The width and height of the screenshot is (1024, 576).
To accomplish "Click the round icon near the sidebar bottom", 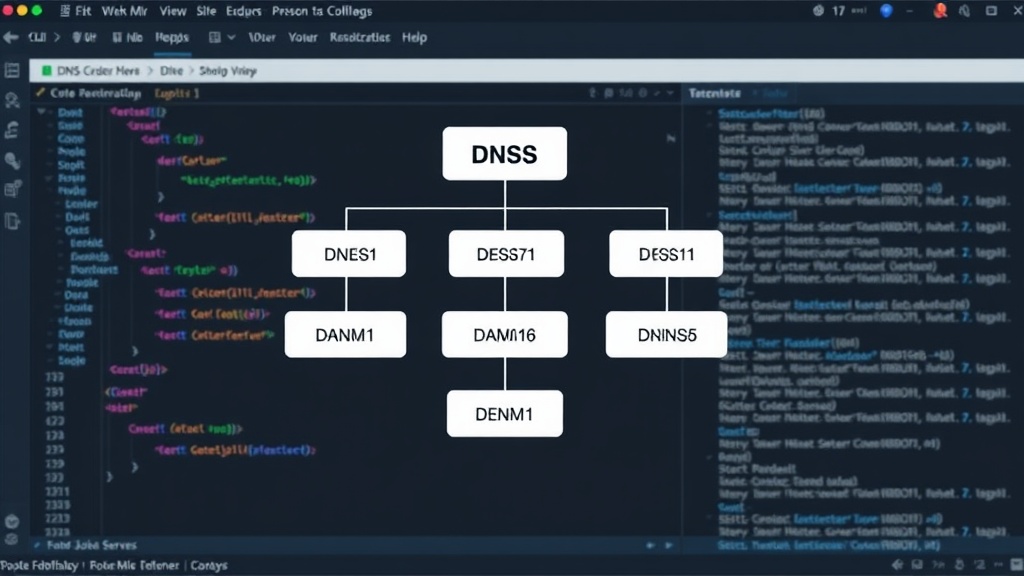I will (11, 521).
